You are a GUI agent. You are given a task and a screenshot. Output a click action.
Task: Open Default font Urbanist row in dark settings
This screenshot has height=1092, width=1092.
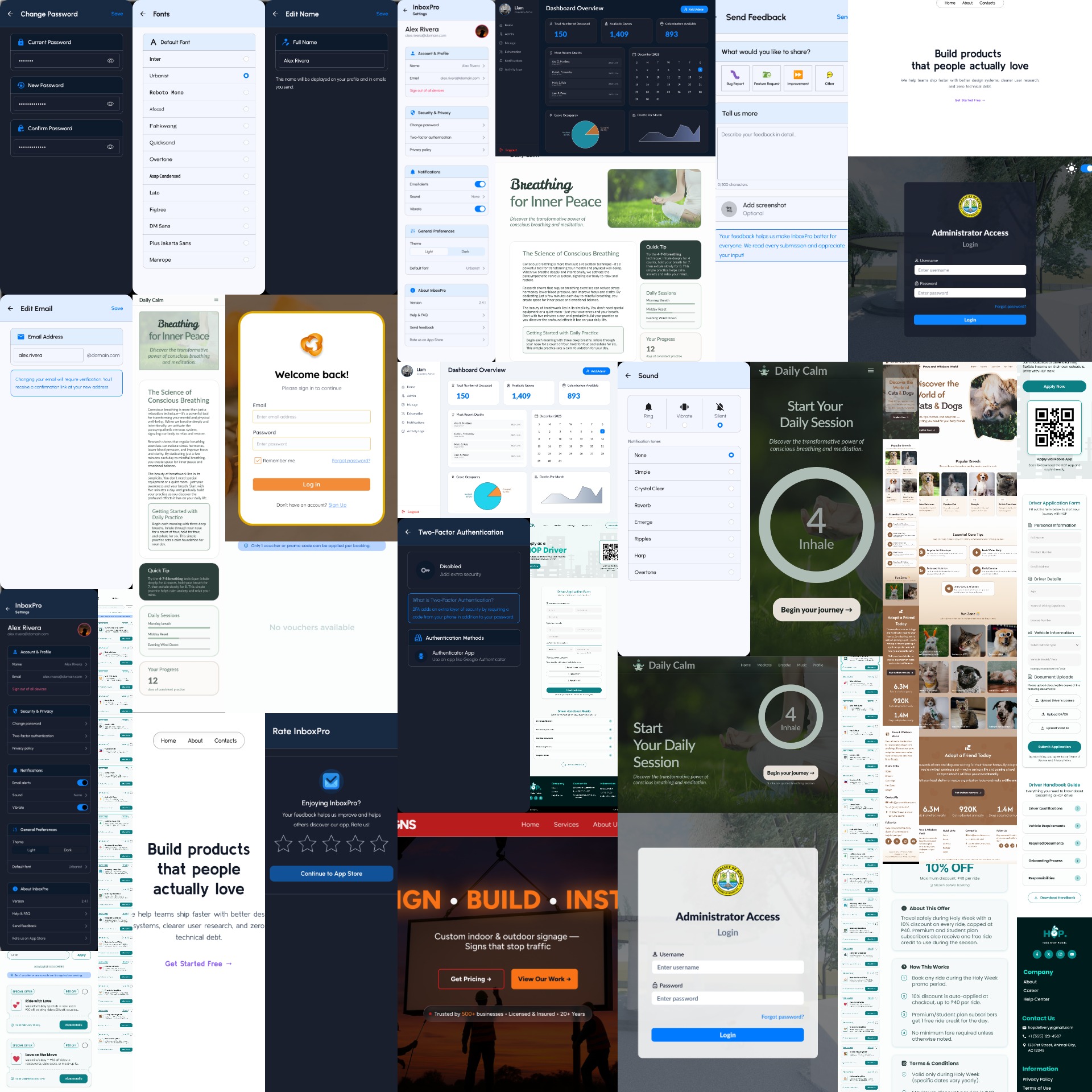tap(49, 867)
